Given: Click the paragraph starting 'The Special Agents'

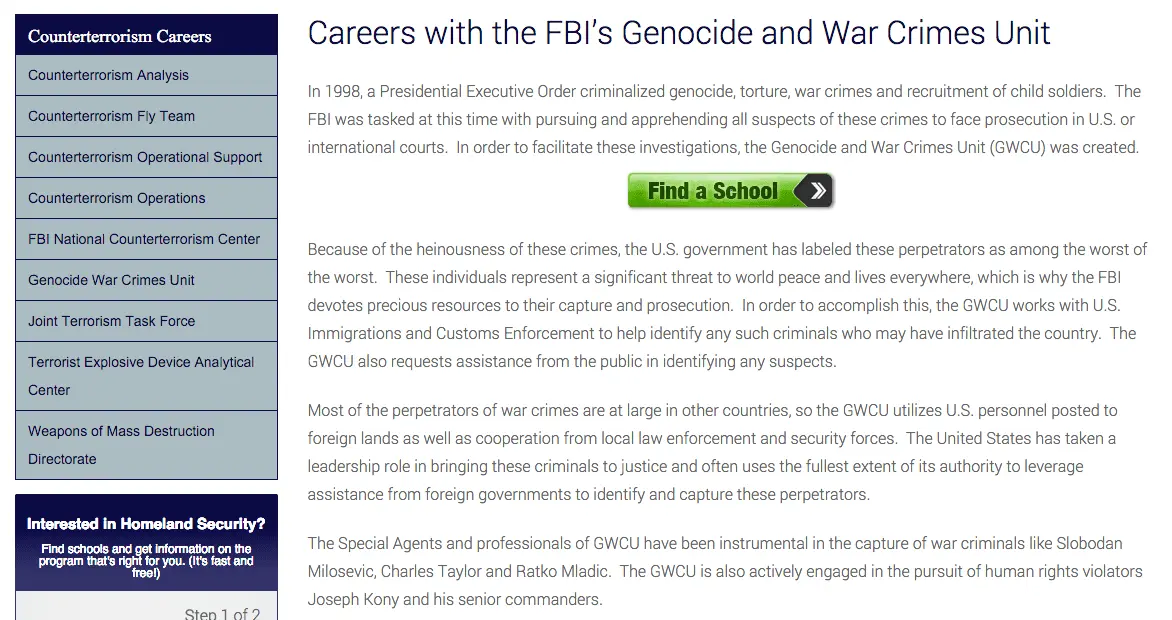Looking at the screenshot, I should (x=724, y=572).
